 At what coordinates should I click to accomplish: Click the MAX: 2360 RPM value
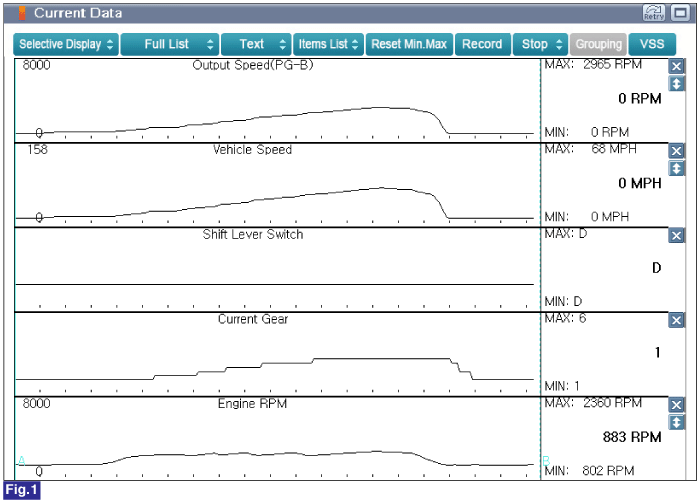[593, 403]
